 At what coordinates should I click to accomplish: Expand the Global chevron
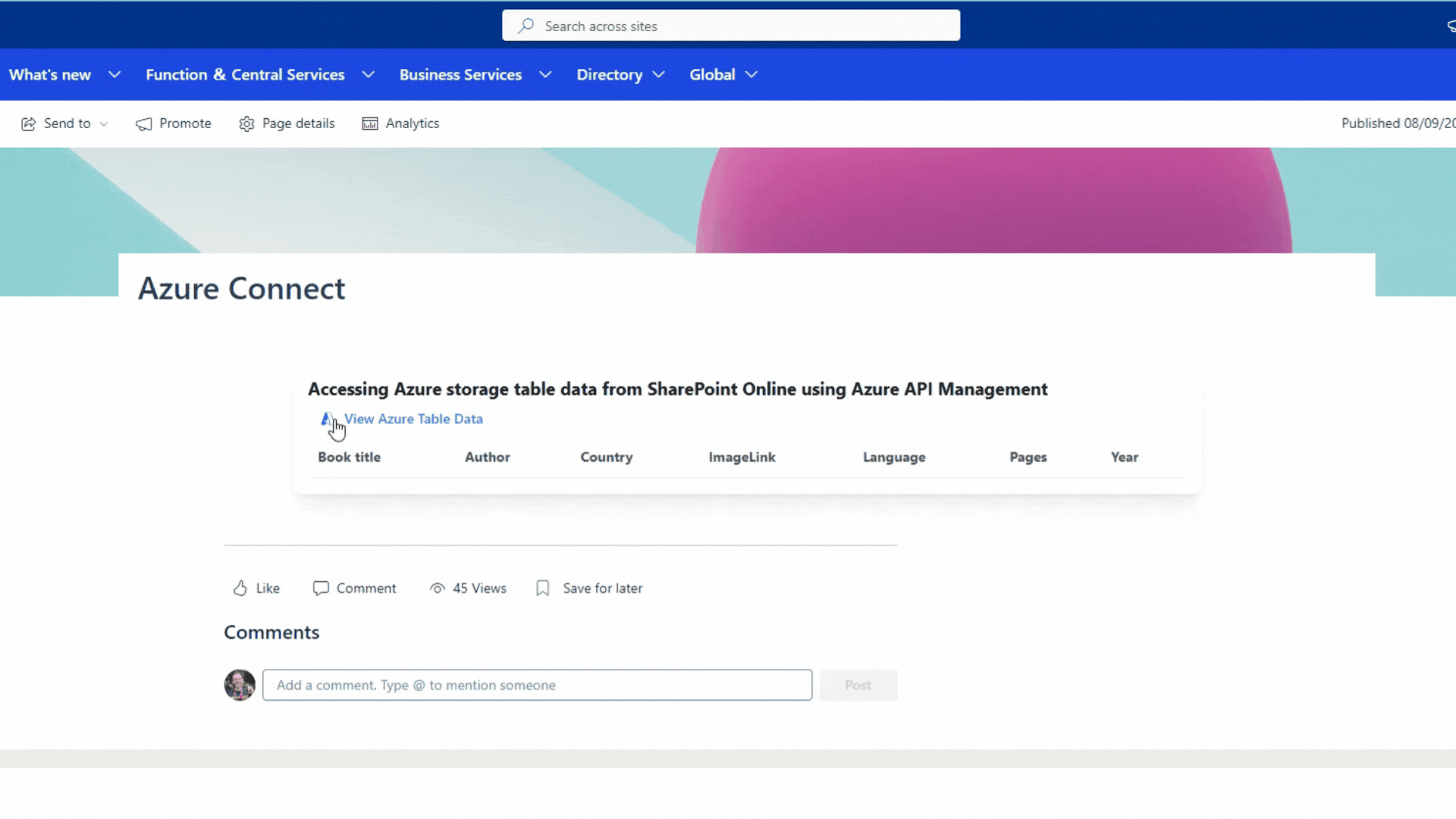pos(752,74)
